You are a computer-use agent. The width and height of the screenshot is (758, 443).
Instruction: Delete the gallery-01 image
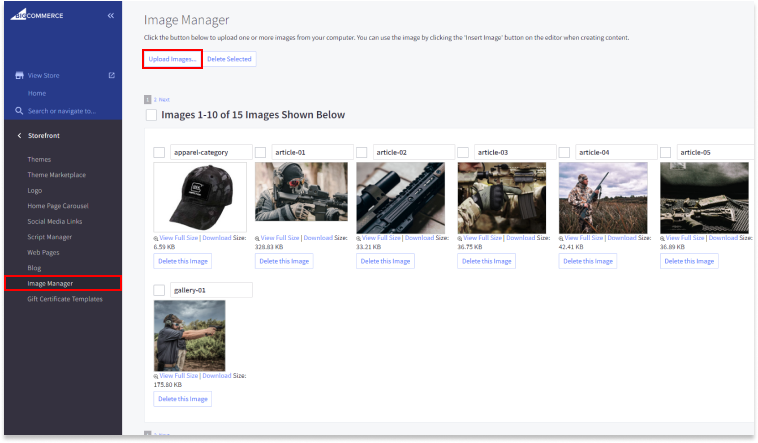pyautogui.click(x=183, y=399)
